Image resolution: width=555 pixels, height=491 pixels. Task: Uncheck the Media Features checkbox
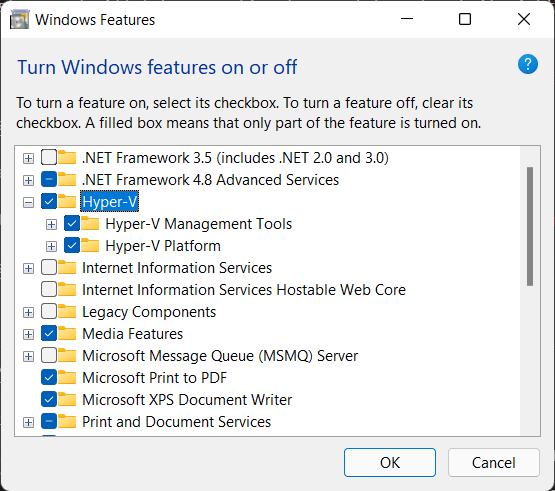pos(49,333)
